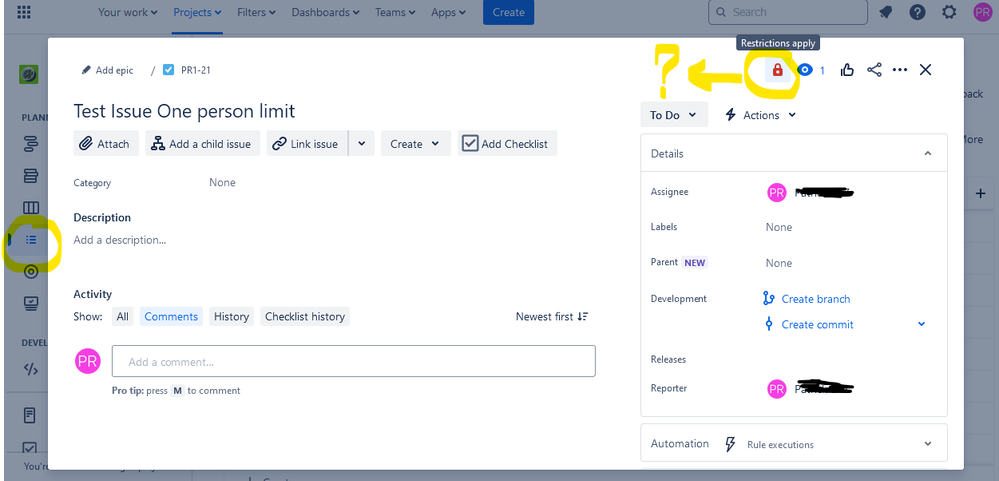
Task: Open the Create dropdown in the issue
Action: [x=415, y=143]
